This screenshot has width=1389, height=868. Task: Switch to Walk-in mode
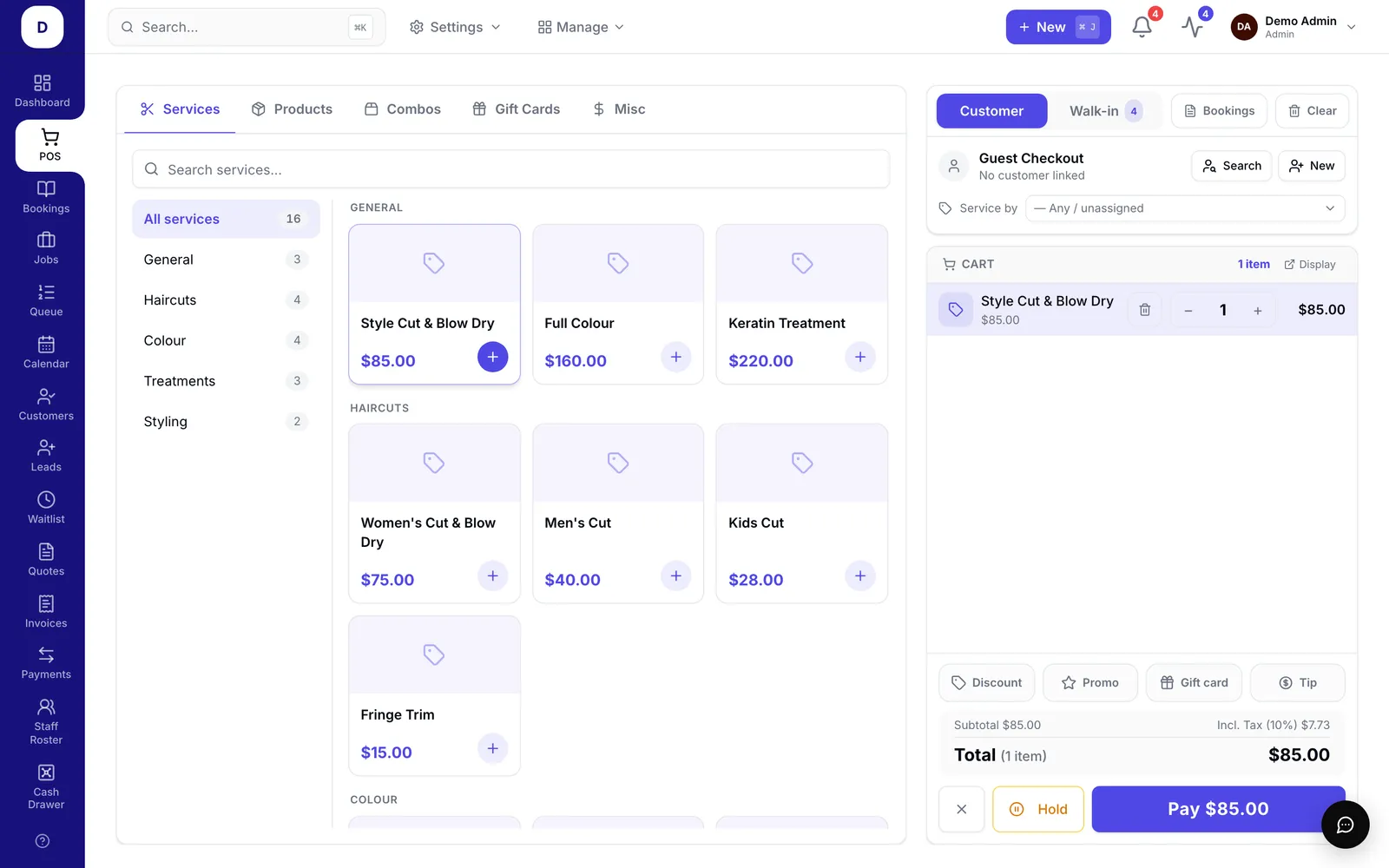pos(1105,111)
